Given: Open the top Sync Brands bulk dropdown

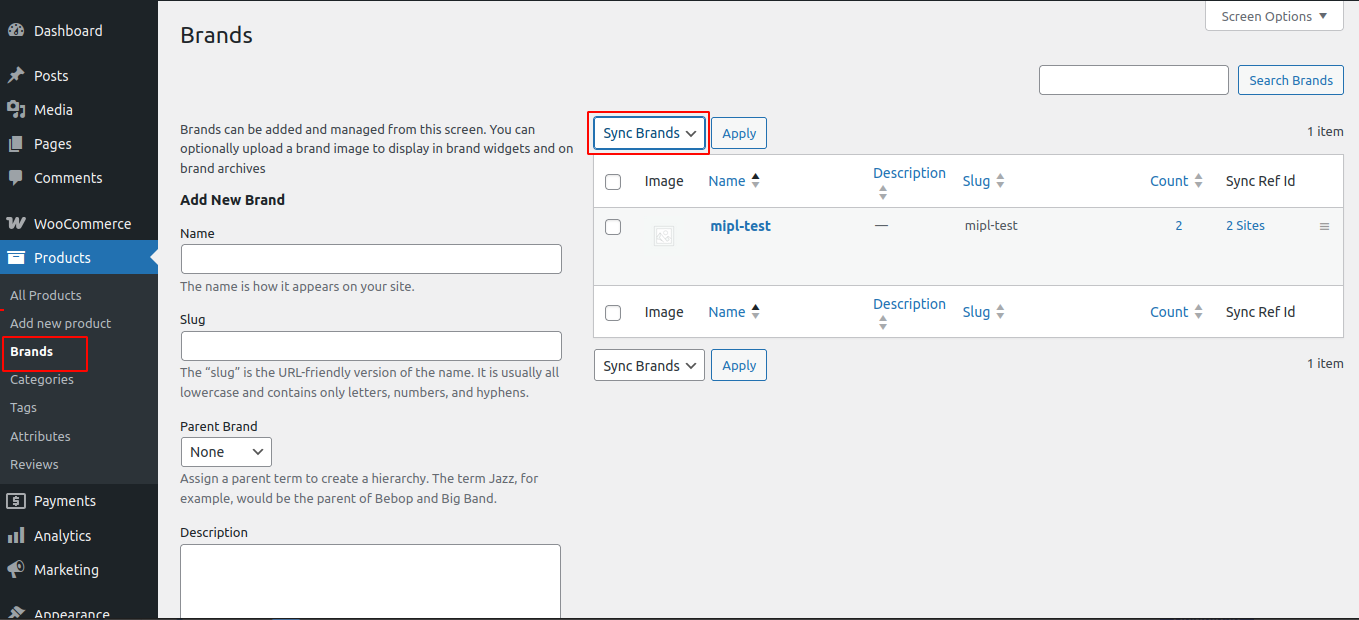Looking at the screenshot, I should click(x=649, y=133).
